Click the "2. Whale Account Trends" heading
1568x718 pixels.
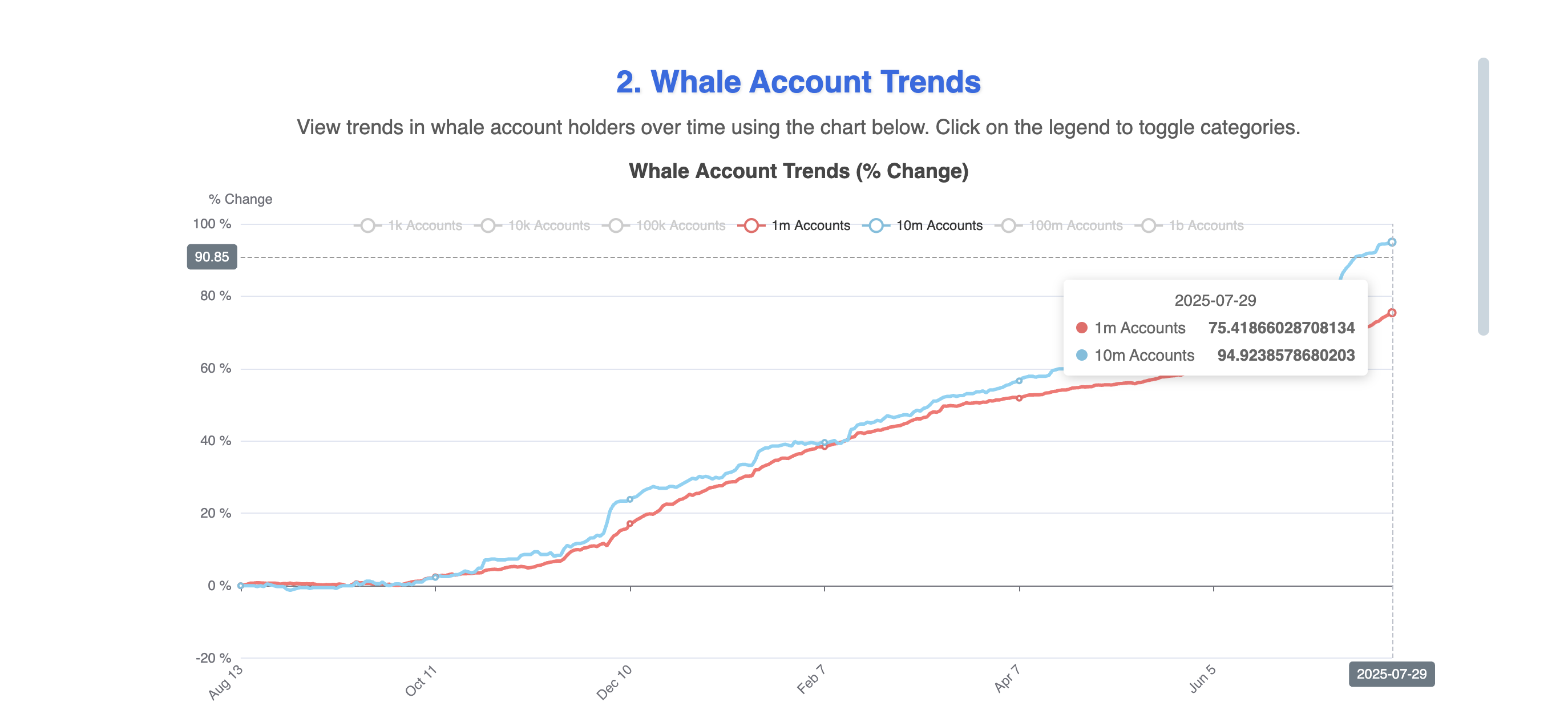798,82
